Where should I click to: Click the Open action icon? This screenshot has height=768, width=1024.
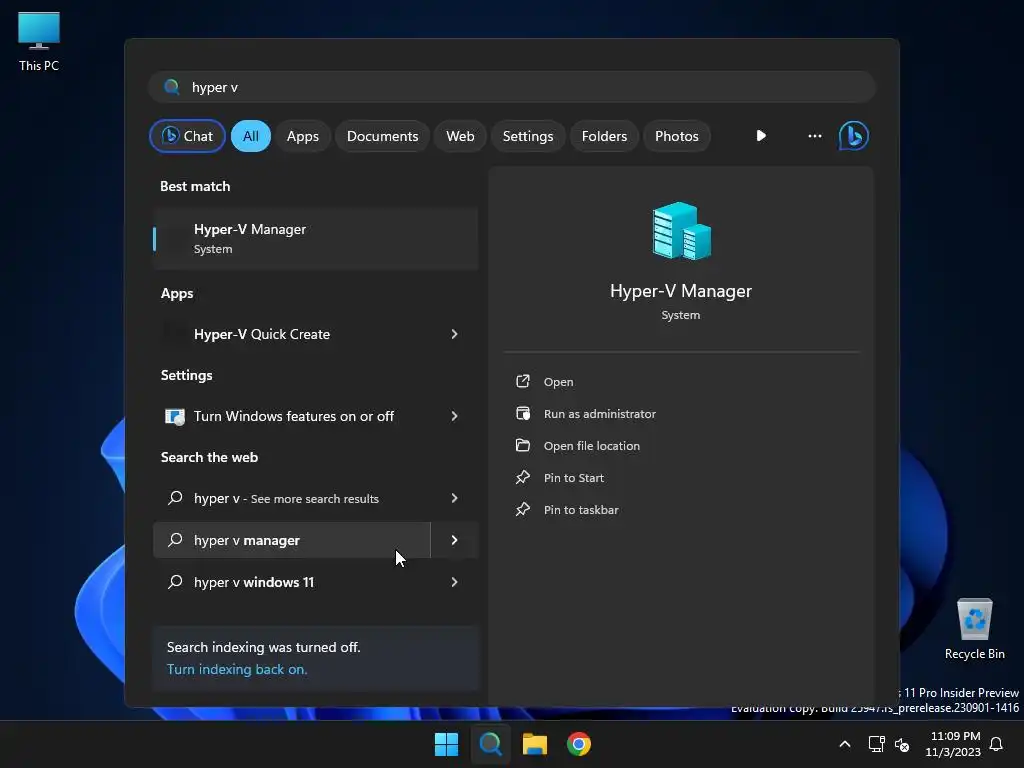(x=522, y=381)
